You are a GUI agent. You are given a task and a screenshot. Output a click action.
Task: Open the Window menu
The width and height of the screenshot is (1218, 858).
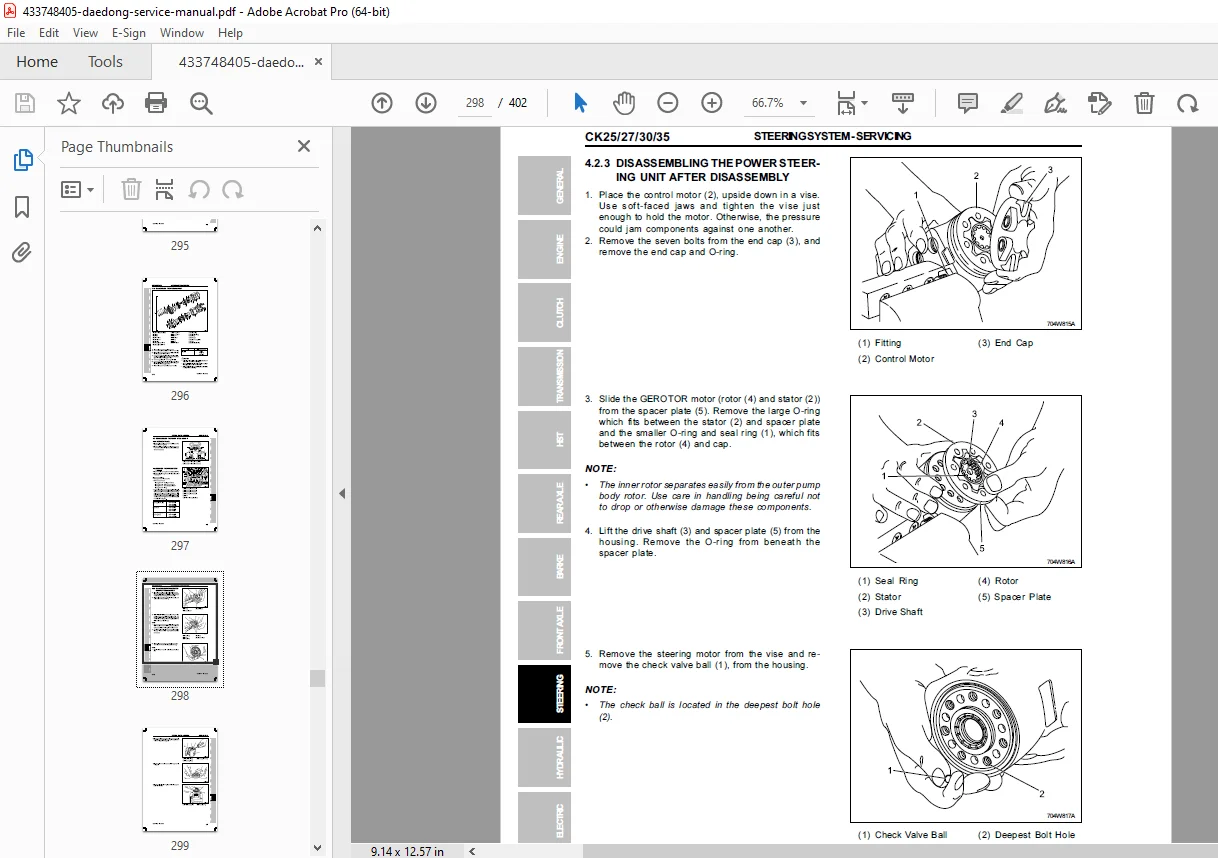(182, 32)
